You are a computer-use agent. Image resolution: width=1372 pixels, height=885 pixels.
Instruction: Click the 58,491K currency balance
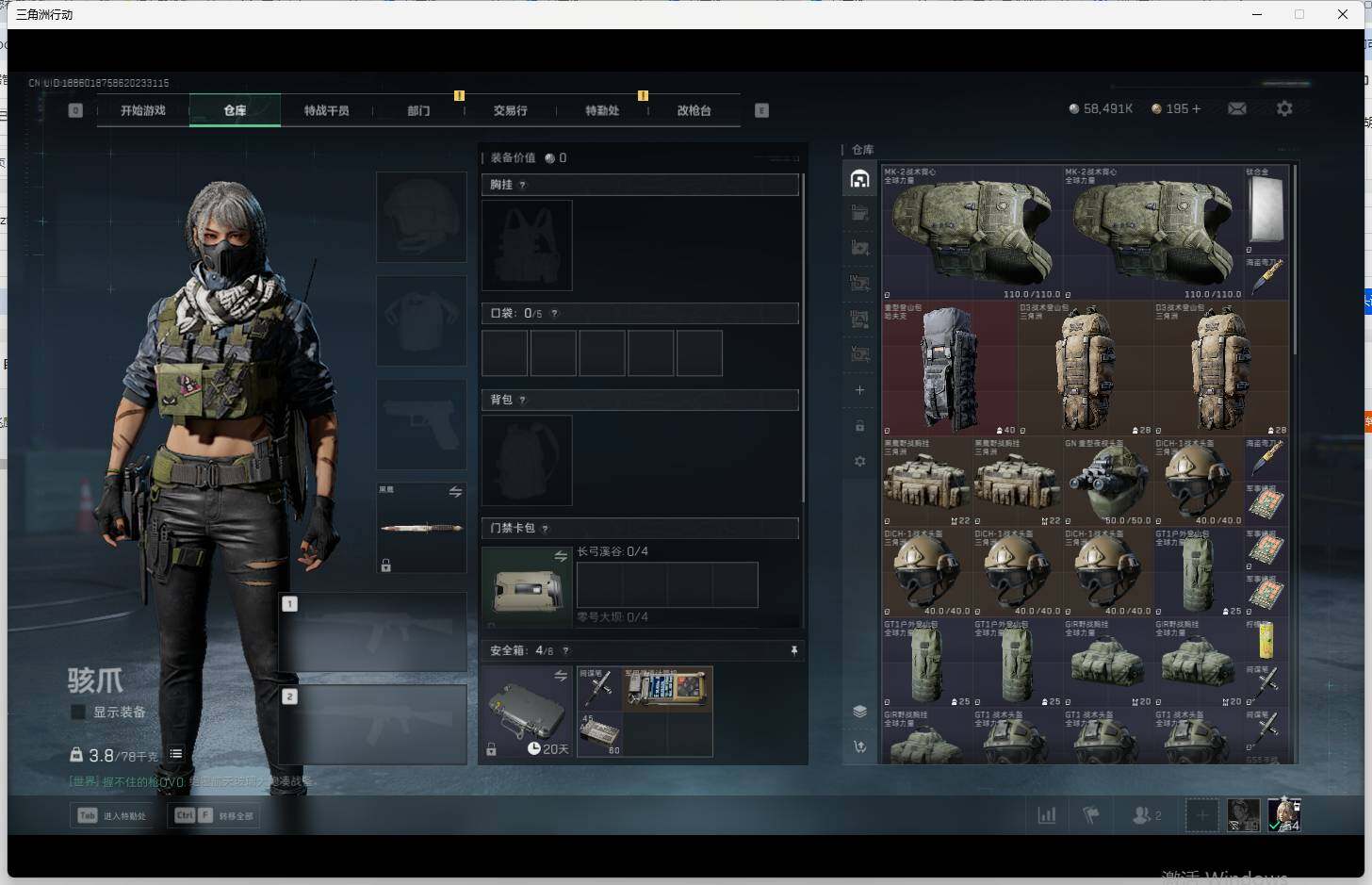1101,109
